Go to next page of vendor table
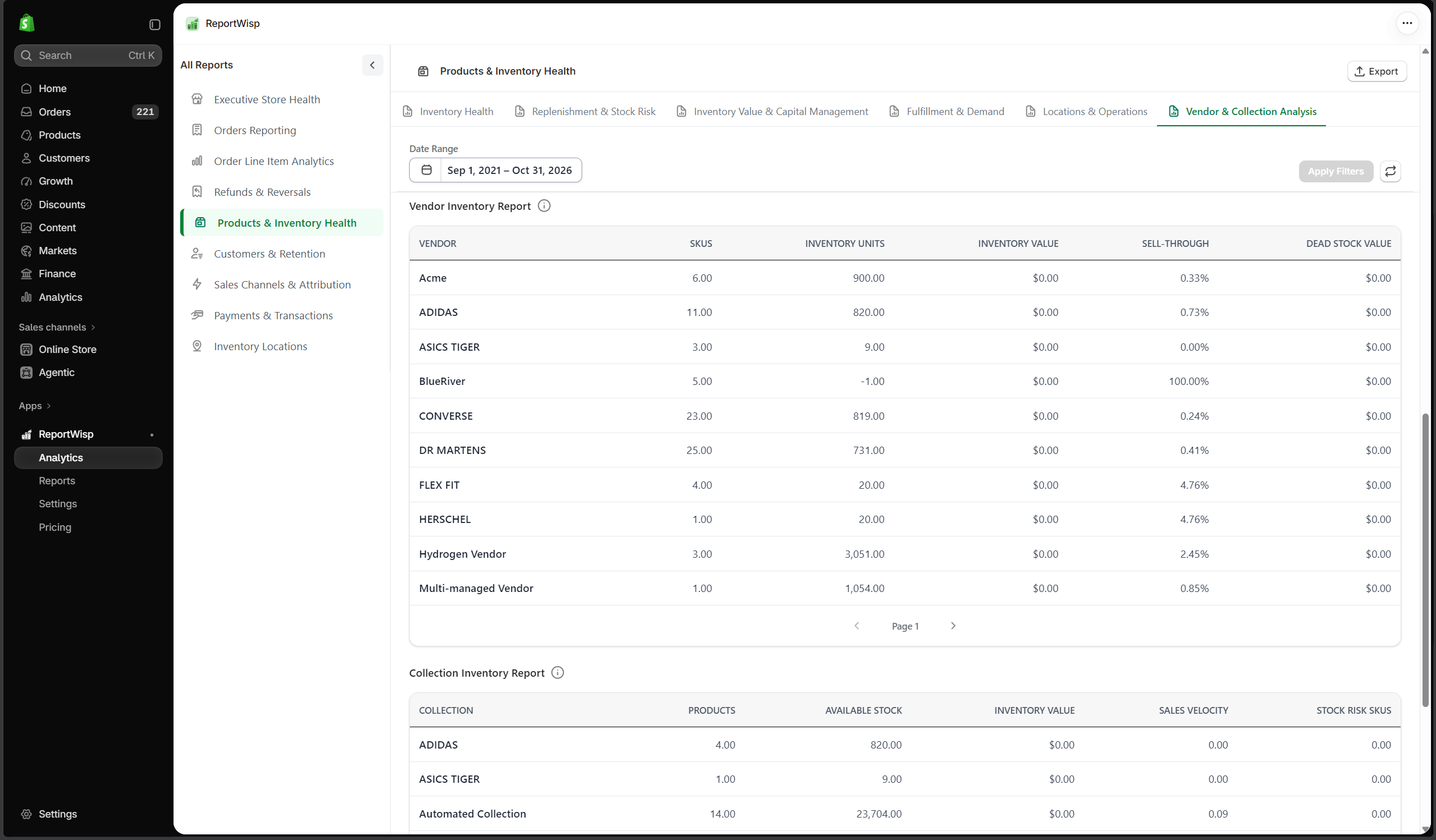The width and height of the screenshot is (1436, 840). 953,626
